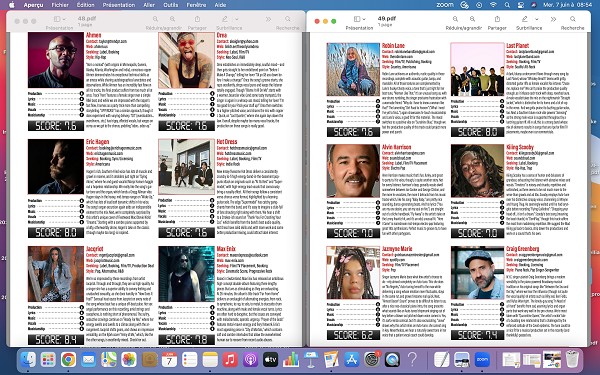
Task: Open the search magnifier in 49.pdf window
Action: tap(572, 19)
